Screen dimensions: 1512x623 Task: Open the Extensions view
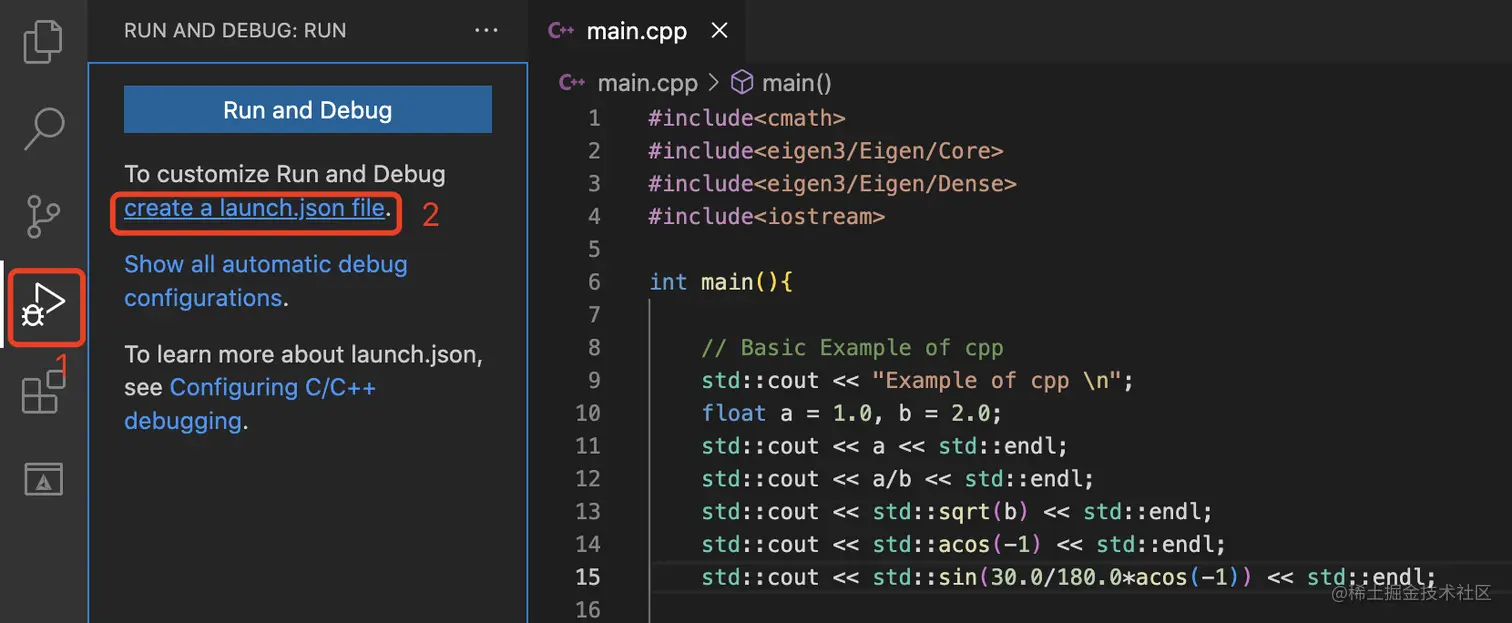(43, 392)
